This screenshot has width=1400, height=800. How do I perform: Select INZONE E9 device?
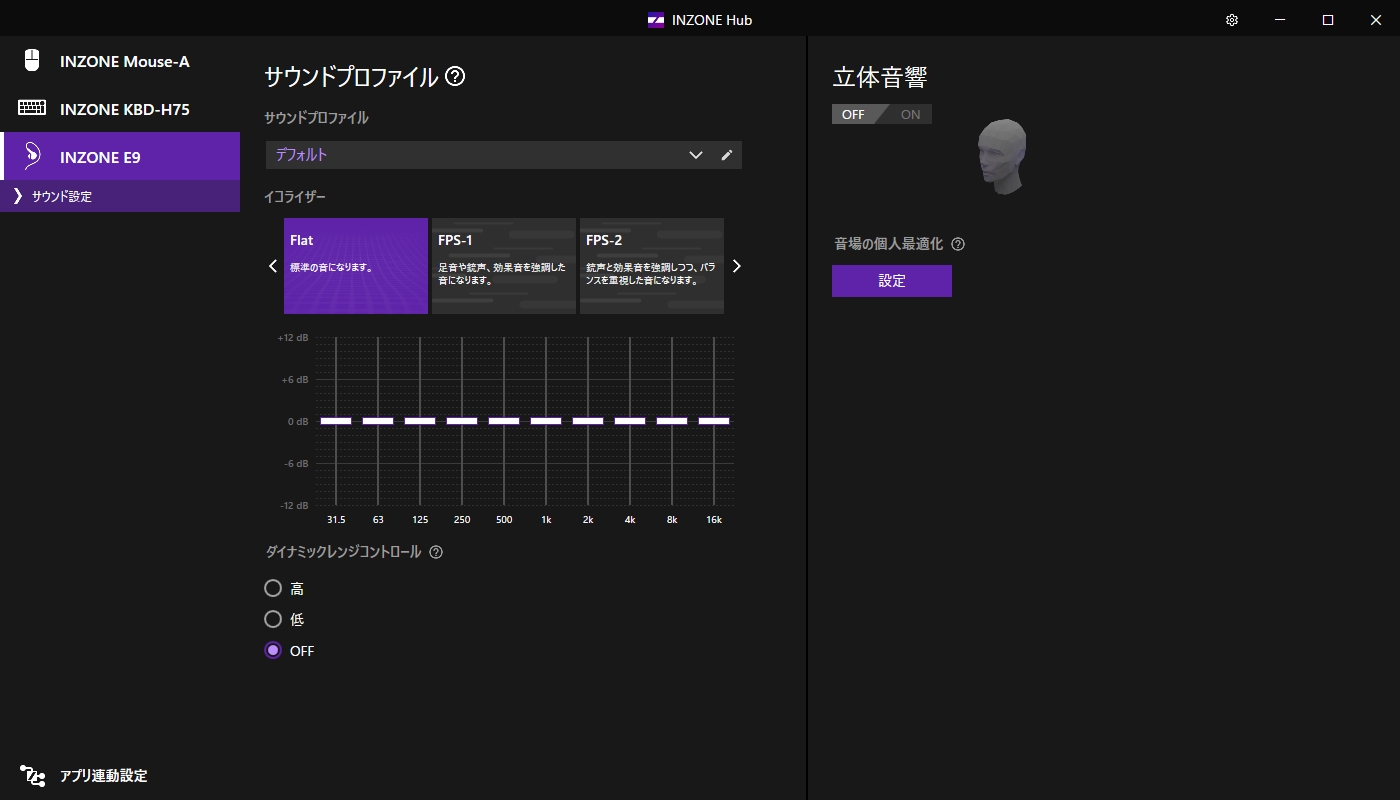click(x=120, y=156)
